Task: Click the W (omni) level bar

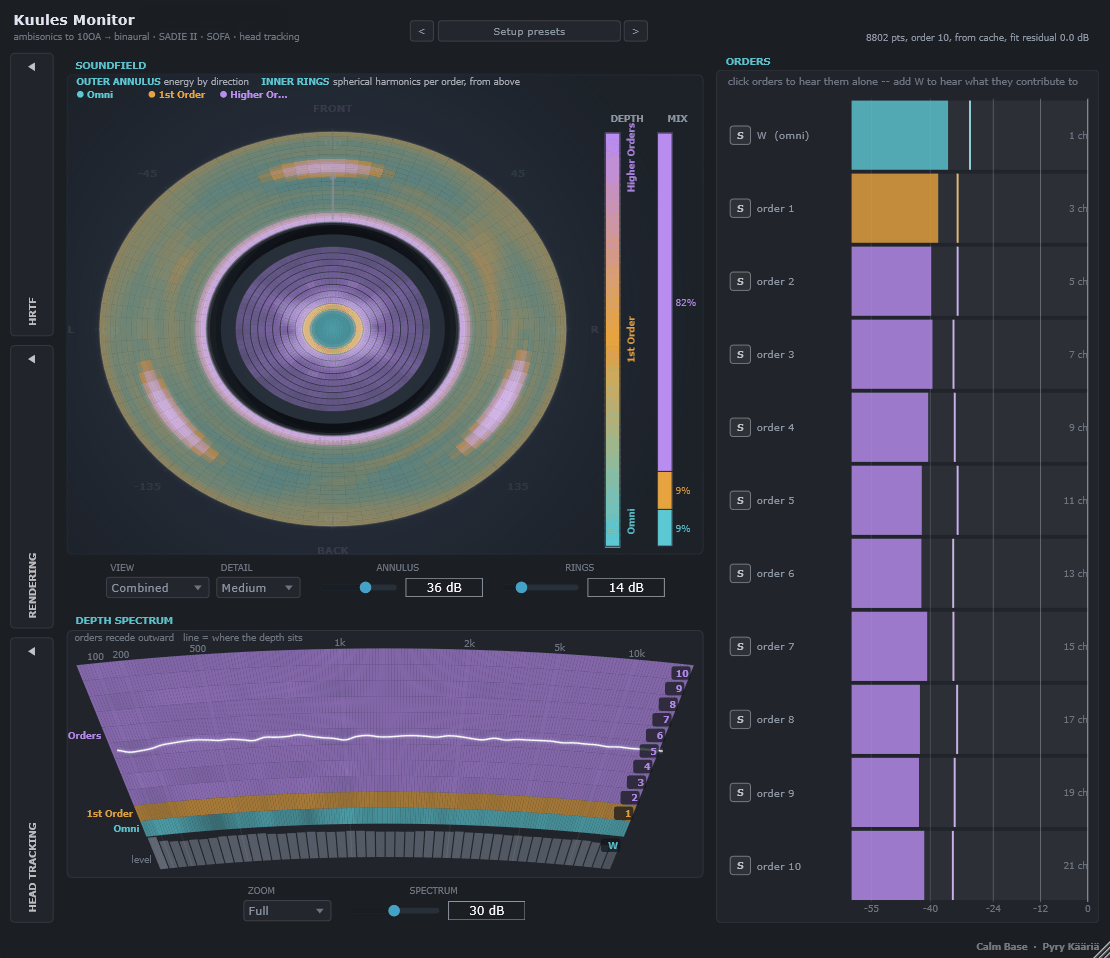Action: 899,135
